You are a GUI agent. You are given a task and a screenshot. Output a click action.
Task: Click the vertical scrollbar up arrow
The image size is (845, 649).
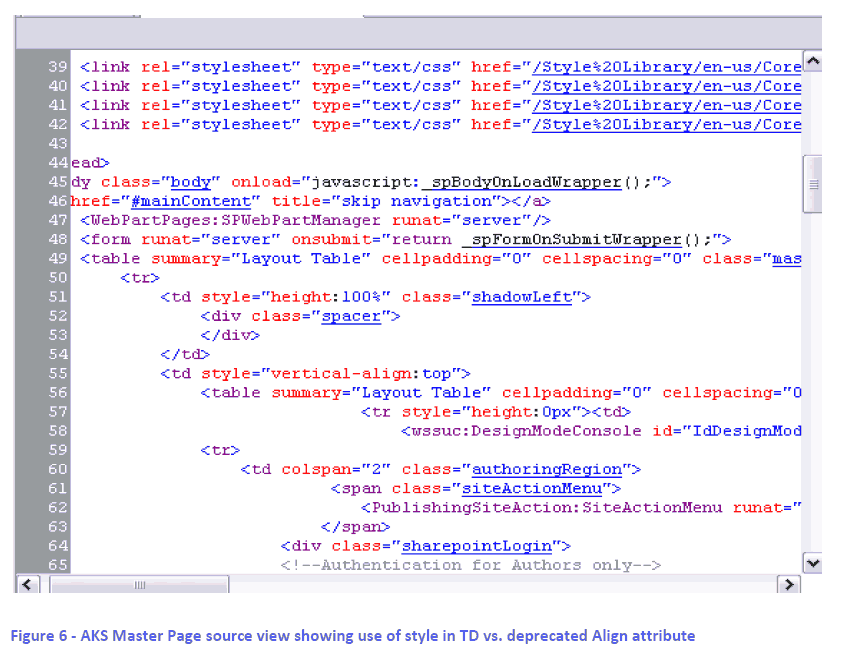(x=812, y=61)
